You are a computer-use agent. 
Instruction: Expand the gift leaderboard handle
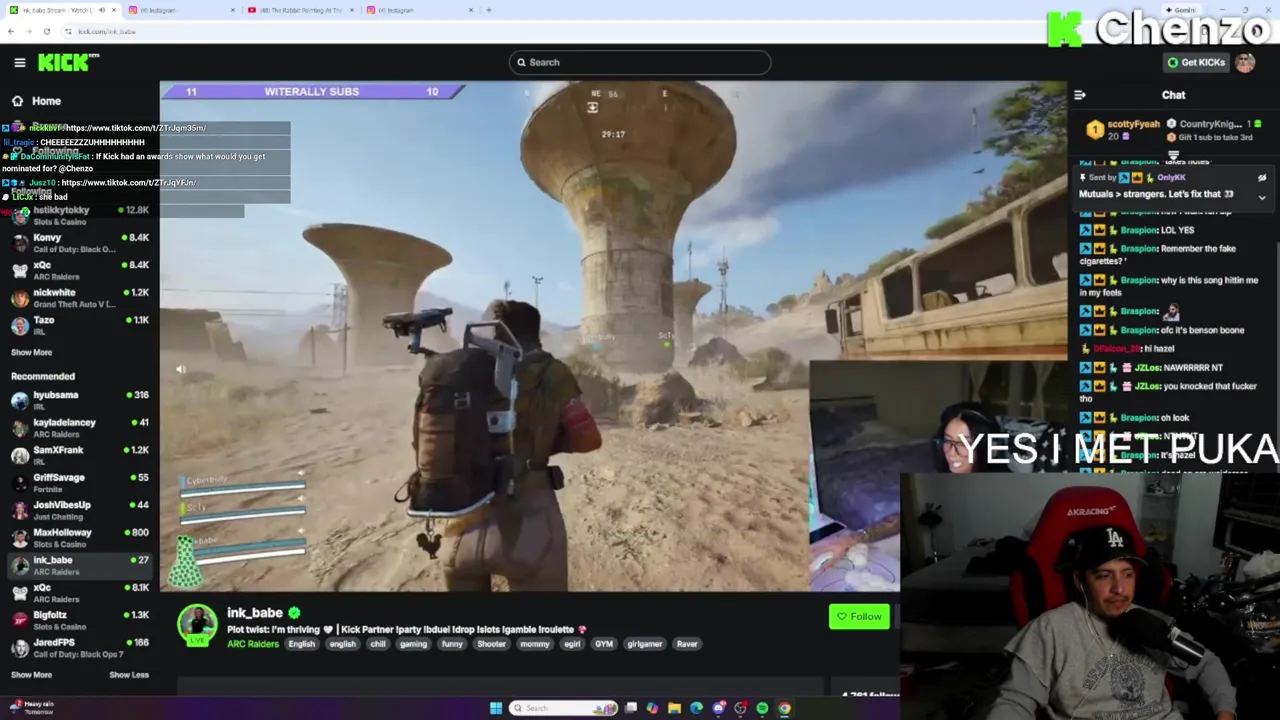click(x=1173, y=156)
